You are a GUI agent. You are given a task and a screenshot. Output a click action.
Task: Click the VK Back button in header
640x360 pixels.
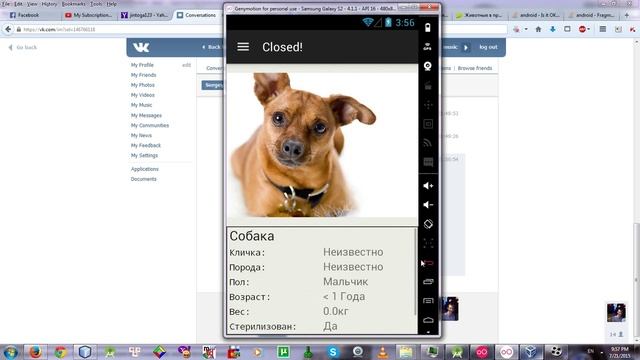(x=211, y=47)
